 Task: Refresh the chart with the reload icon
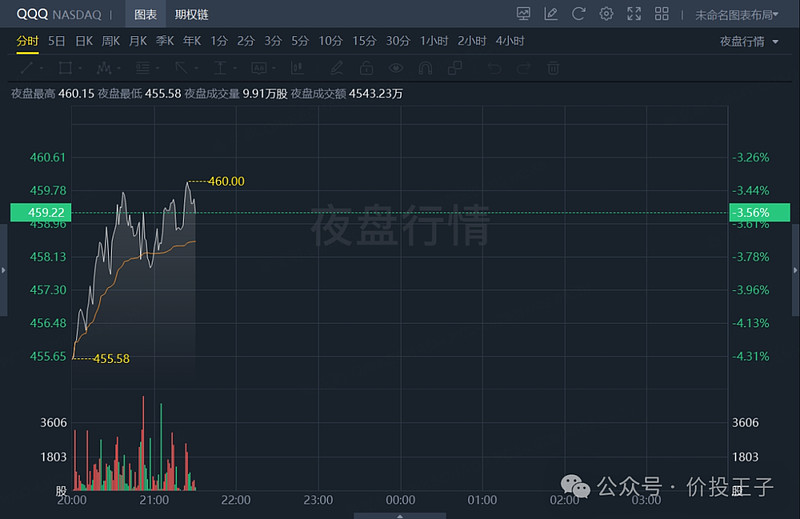[x=578, y=14]
